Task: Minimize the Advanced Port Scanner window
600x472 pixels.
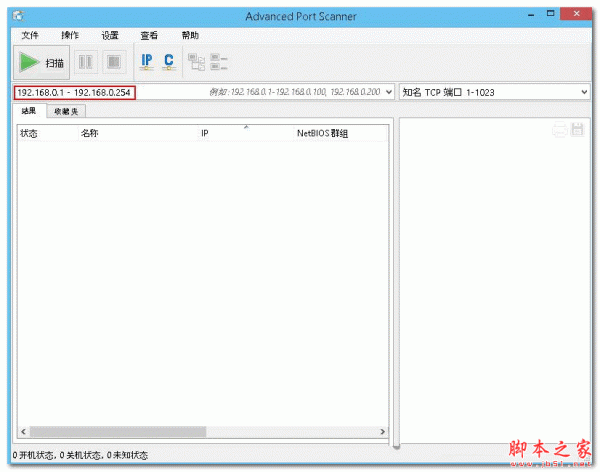Action: coord(531,15)
